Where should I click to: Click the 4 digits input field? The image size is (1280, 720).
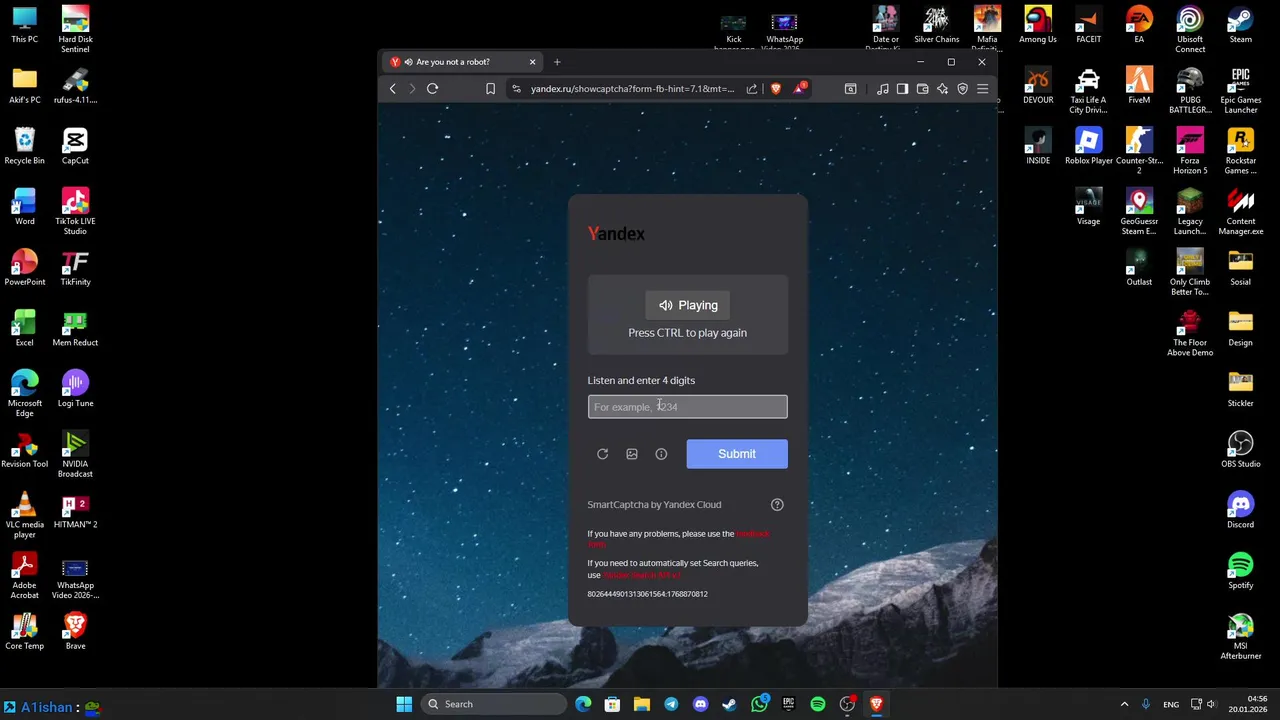(687, 407)
